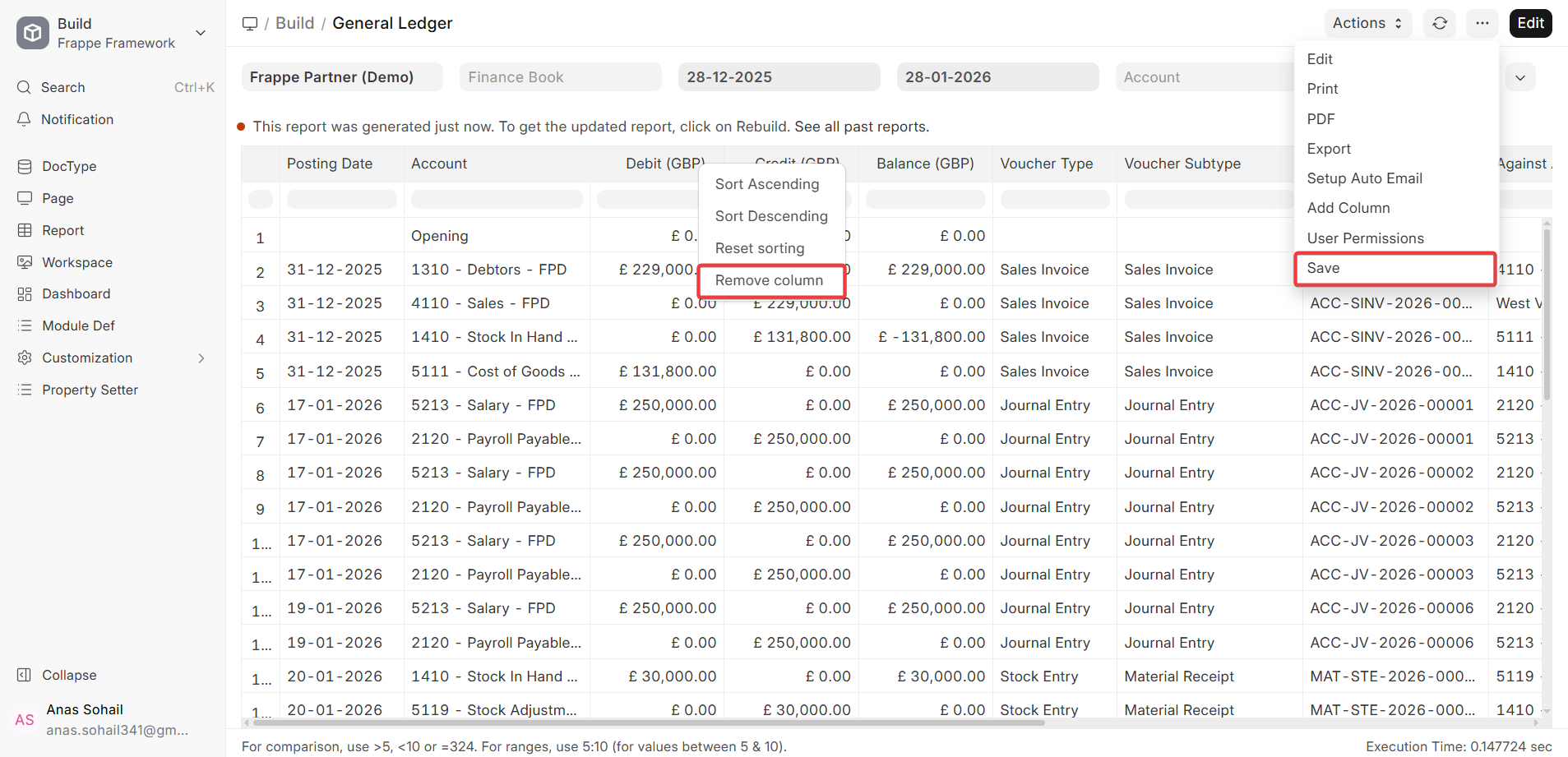This screenshot has height=757, width=1568.
Task: Select Save in the menu
Action: (x=1395, y=268)
